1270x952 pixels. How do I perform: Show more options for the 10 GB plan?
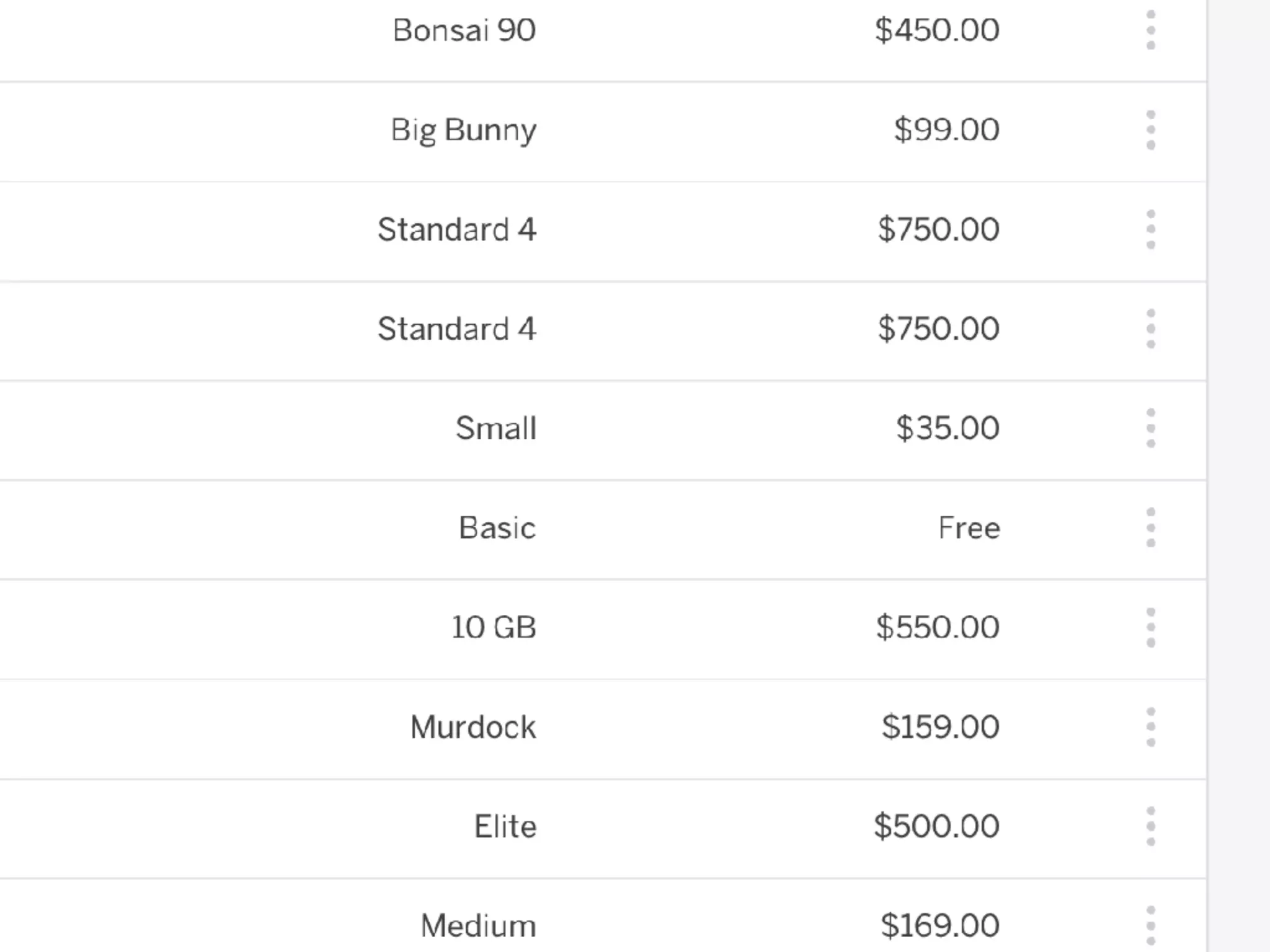(x=1150, y=627)
